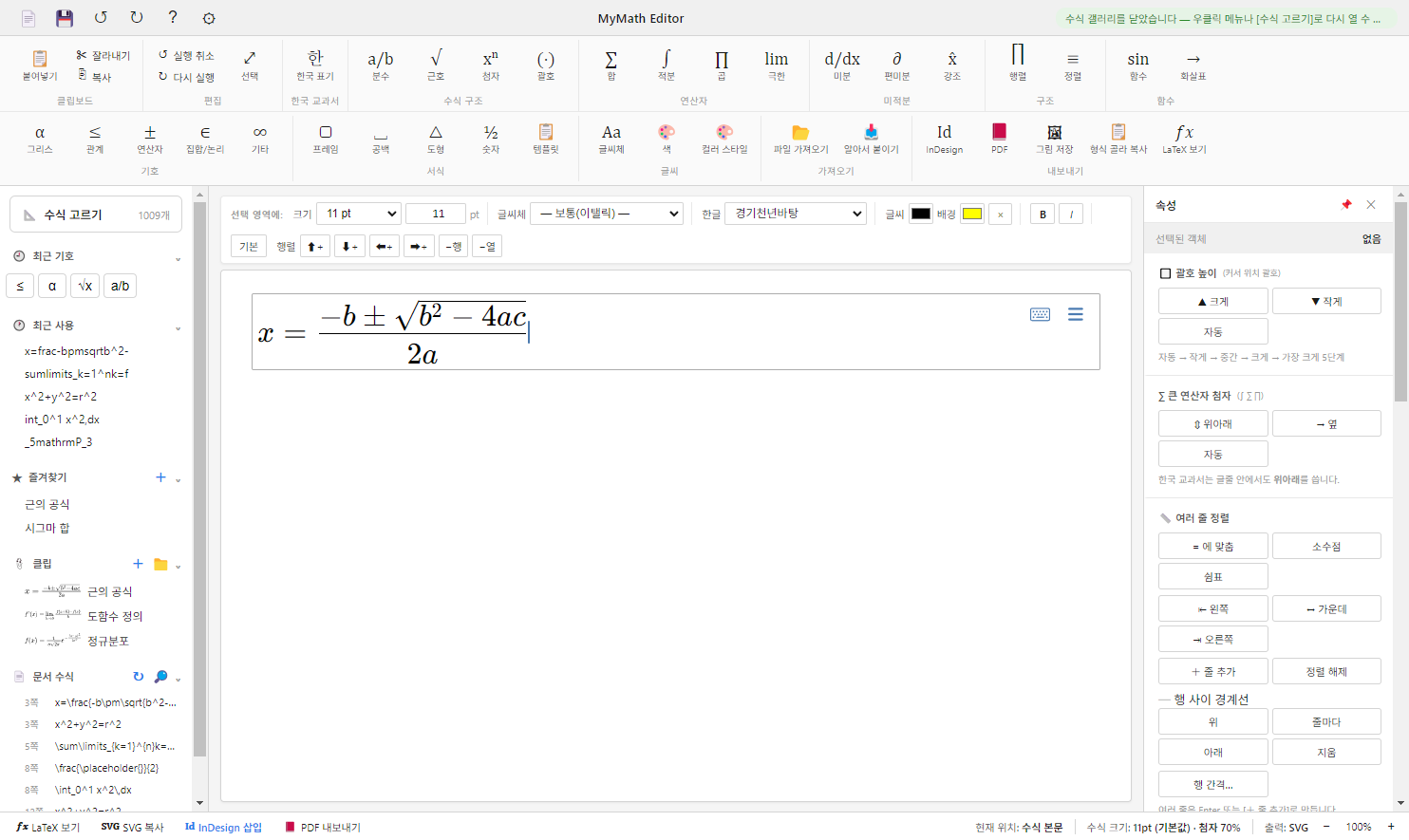The height and width of the screenshot is (840, 1409).
Task: Open the Korean font dropdown 경기천년바탕
Action: coord(796,214)
